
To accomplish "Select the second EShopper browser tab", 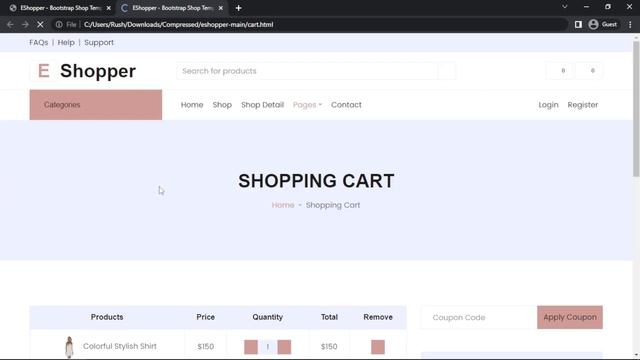I will point(172,8).
